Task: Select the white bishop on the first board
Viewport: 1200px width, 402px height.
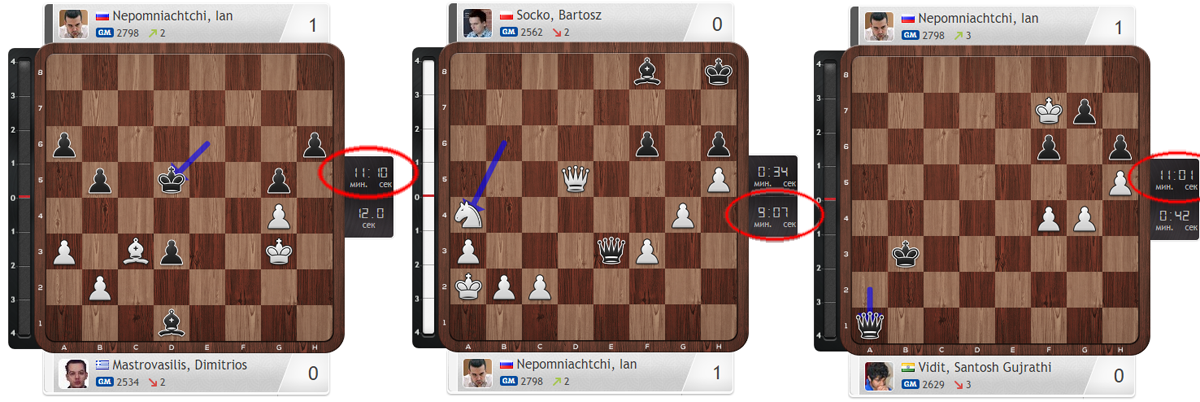Action: pos(136,251)
